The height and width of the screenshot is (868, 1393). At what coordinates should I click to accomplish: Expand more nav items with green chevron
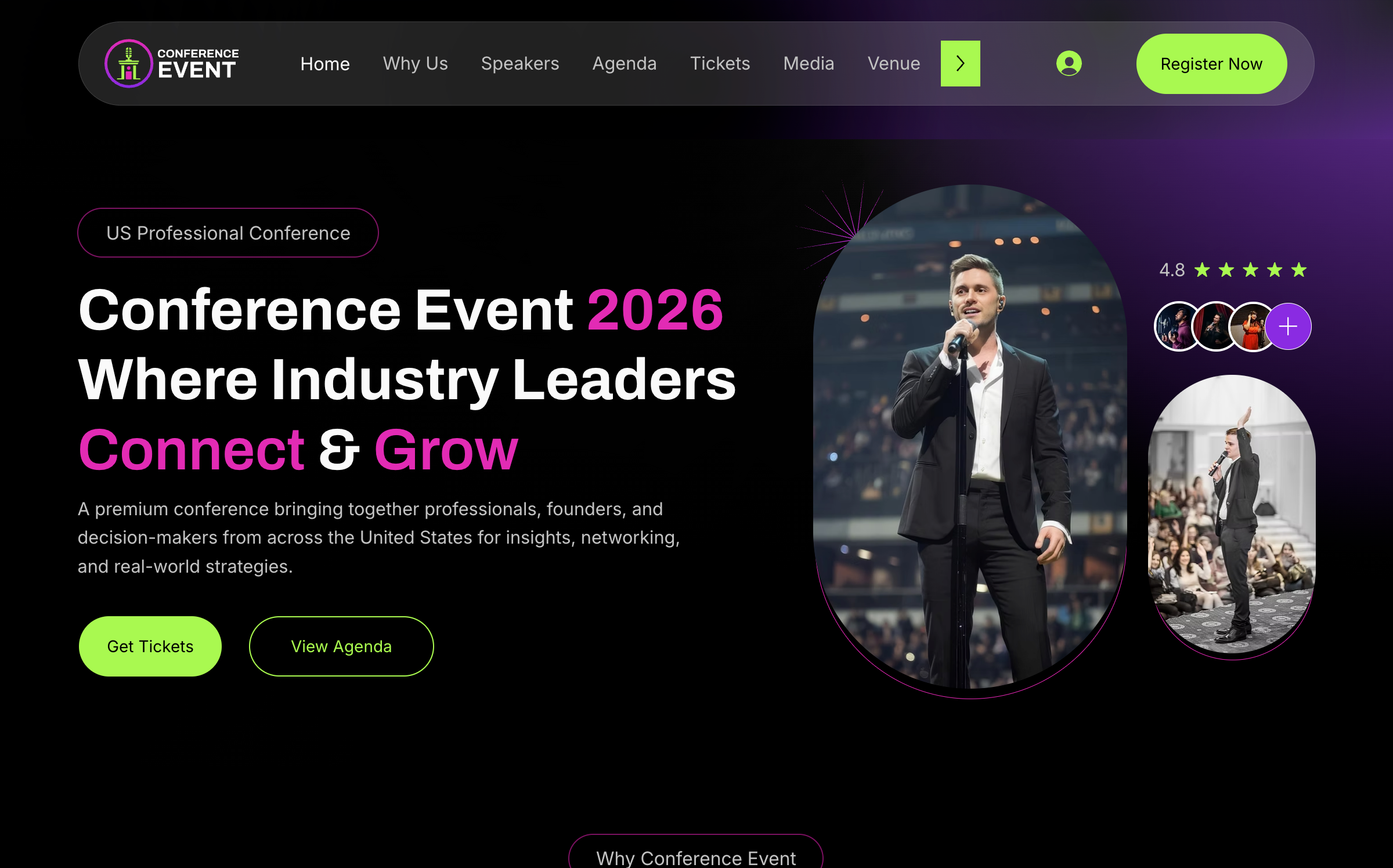click(961, 63)
